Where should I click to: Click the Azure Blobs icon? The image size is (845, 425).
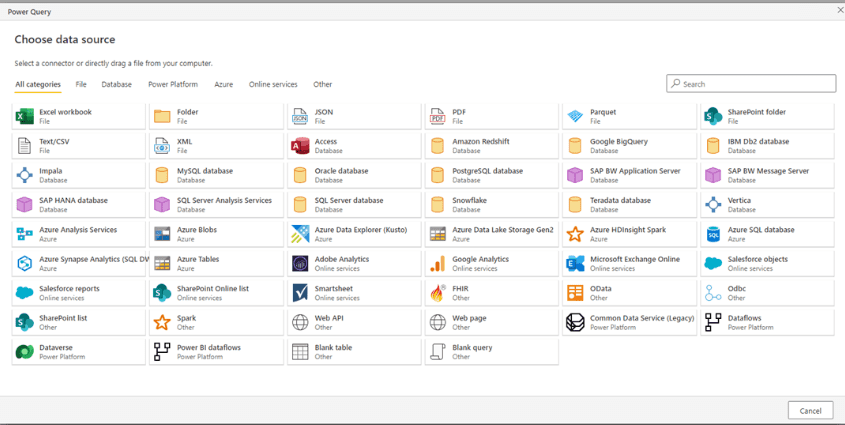point(162,234)
